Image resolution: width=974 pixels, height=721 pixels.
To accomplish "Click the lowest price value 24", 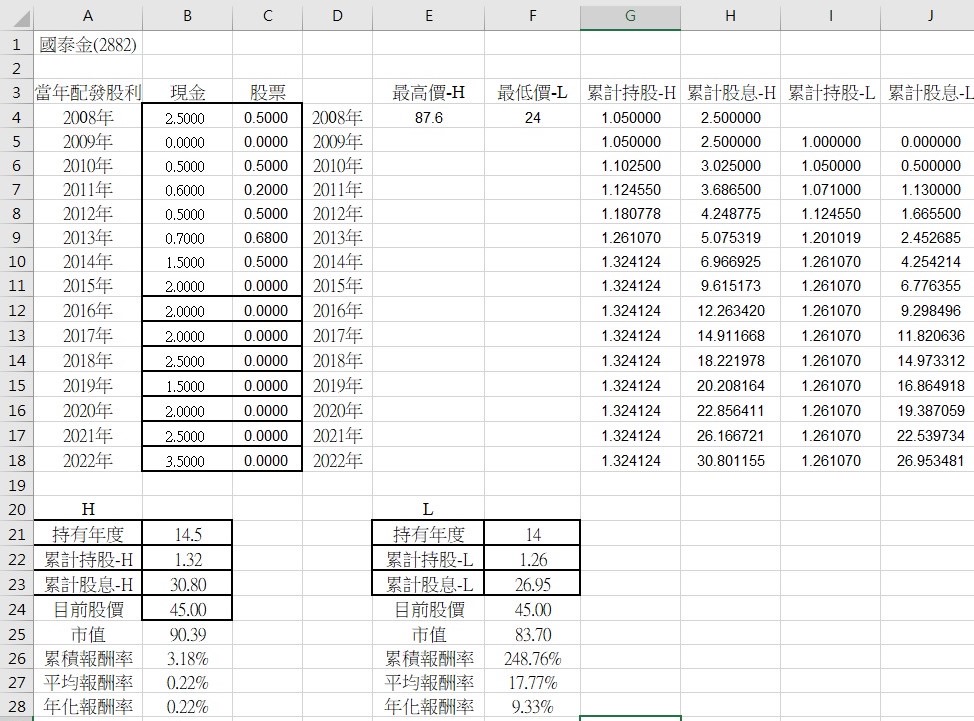I will pos(532,117).
